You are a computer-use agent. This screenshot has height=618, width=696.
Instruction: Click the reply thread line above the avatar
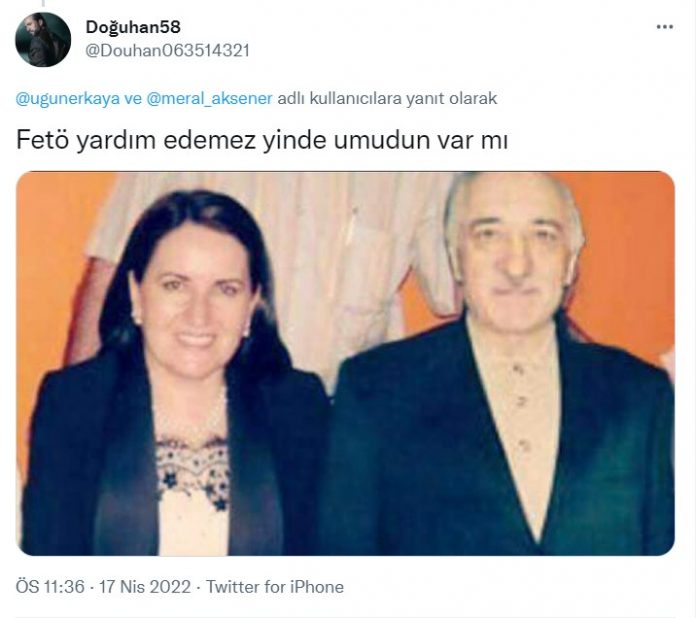coord(43,4)
